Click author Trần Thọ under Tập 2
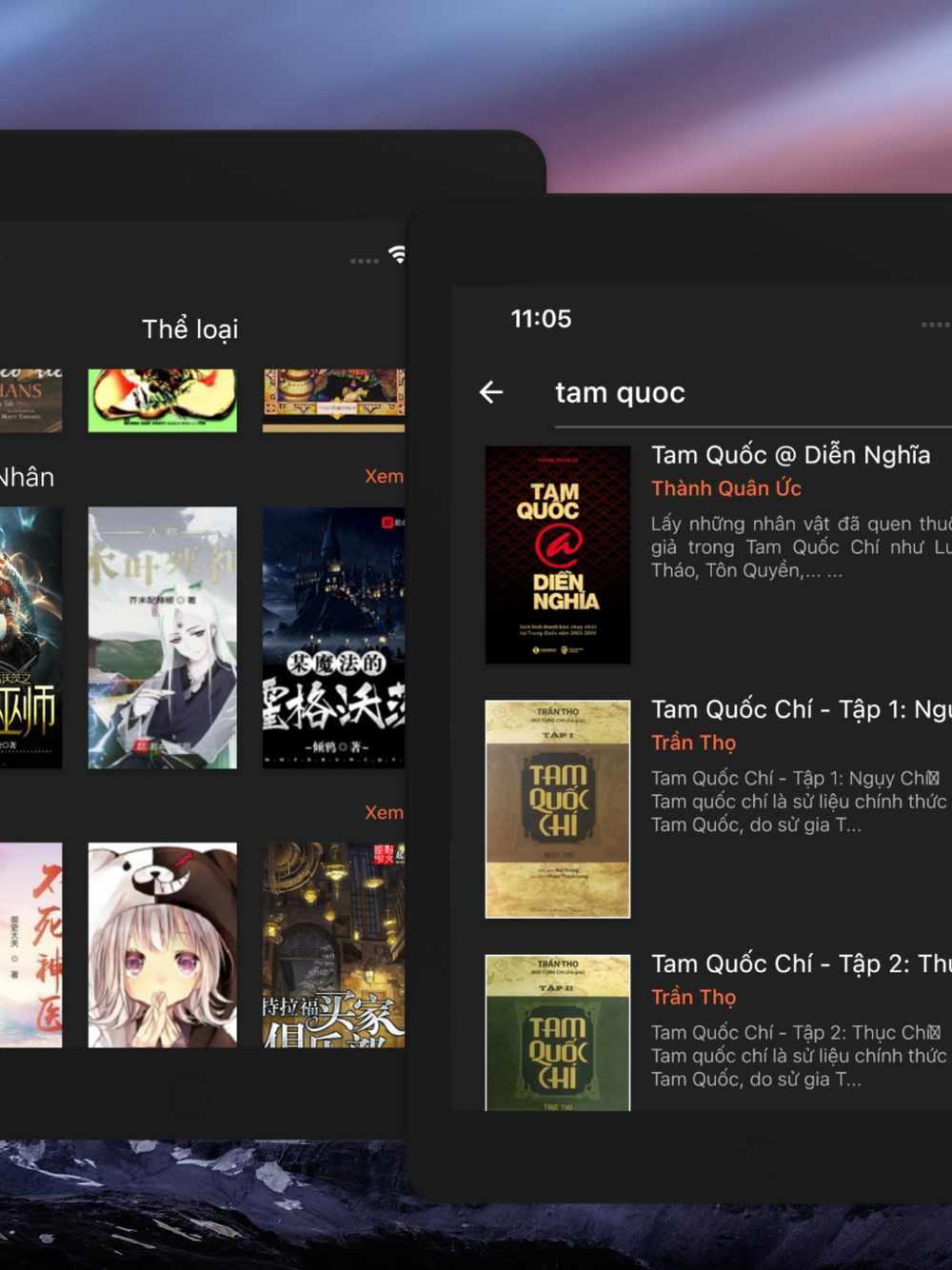 tap(693, 997)
